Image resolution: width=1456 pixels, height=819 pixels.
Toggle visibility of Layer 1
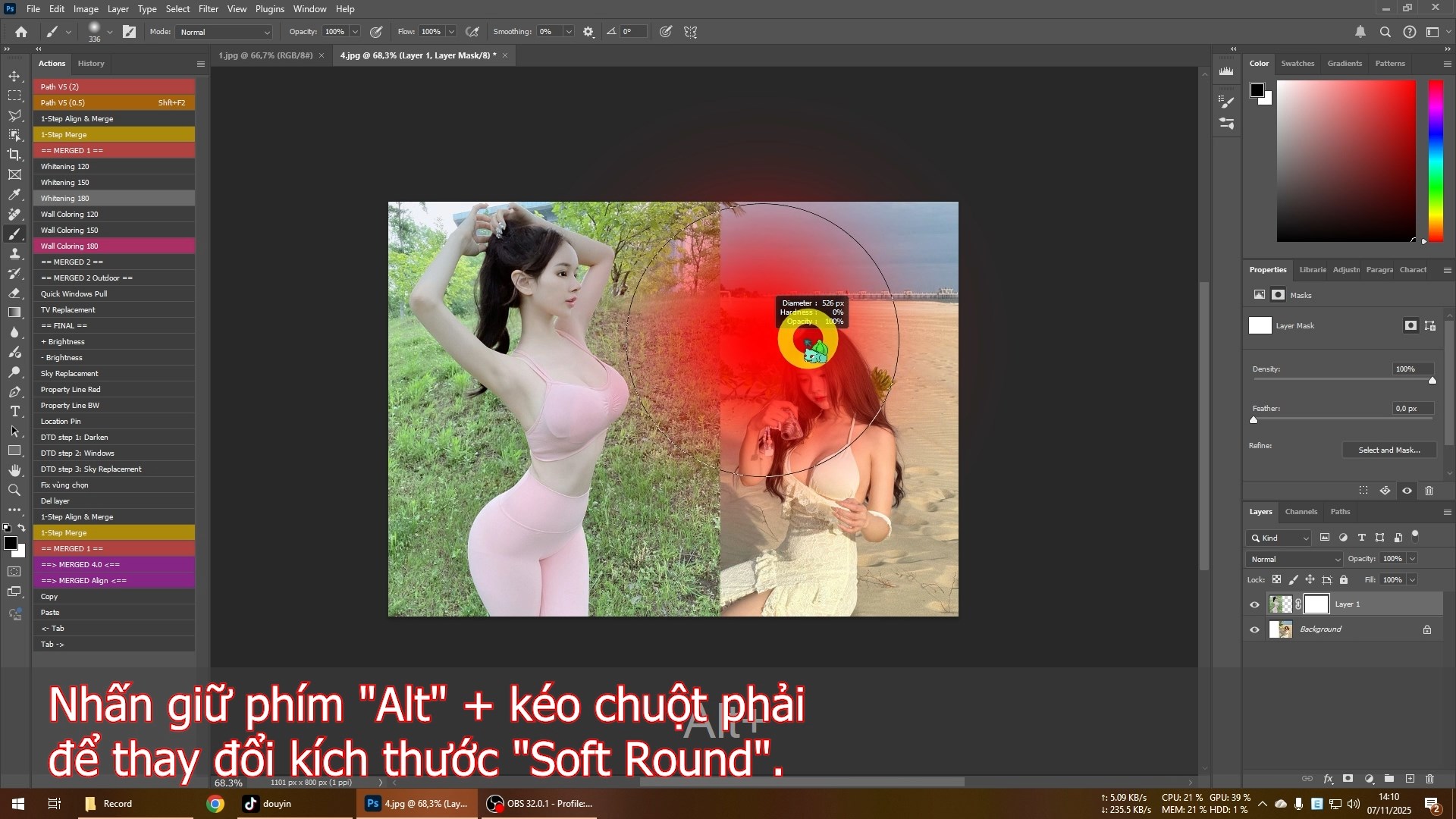(x=1255, y=604)
